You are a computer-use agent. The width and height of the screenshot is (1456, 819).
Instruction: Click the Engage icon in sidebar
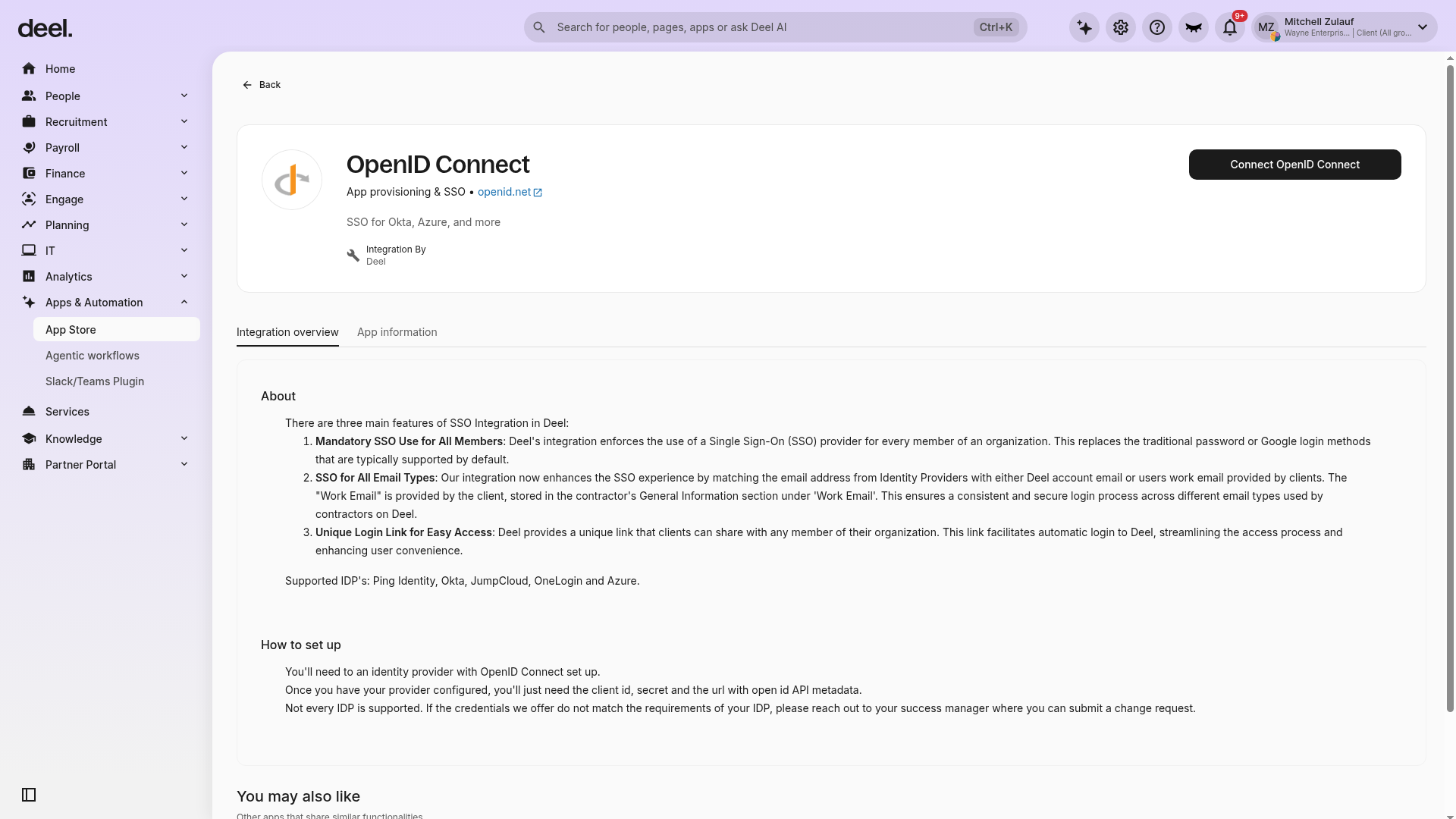tap(29, 199)
